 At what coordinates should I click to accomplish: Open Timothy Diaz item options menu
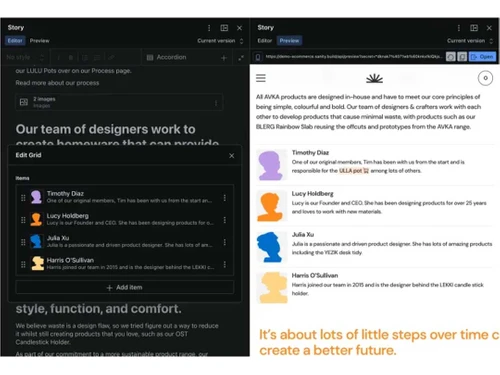click(225, 198)
